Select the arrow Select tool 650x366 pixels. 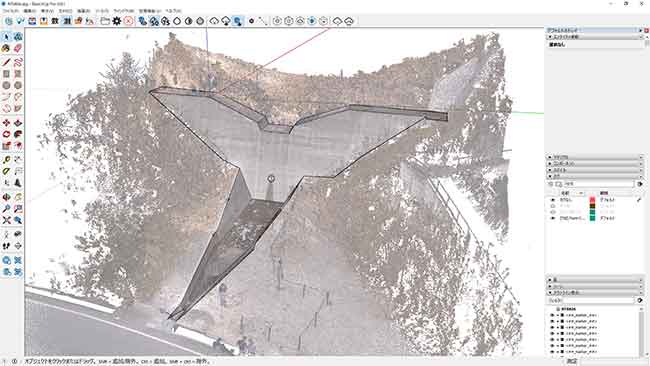pos(6,37)
